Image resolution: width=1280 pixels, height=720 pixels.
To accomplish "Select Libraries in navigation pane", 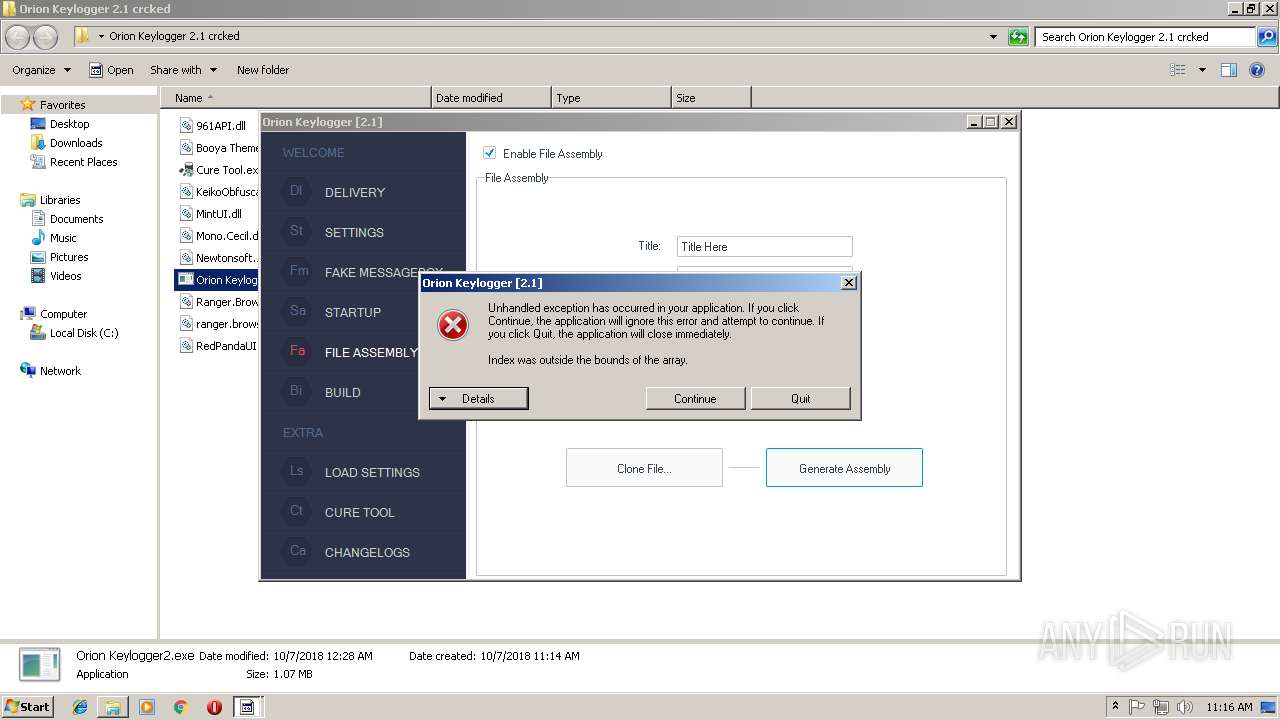I will (60, 200).
